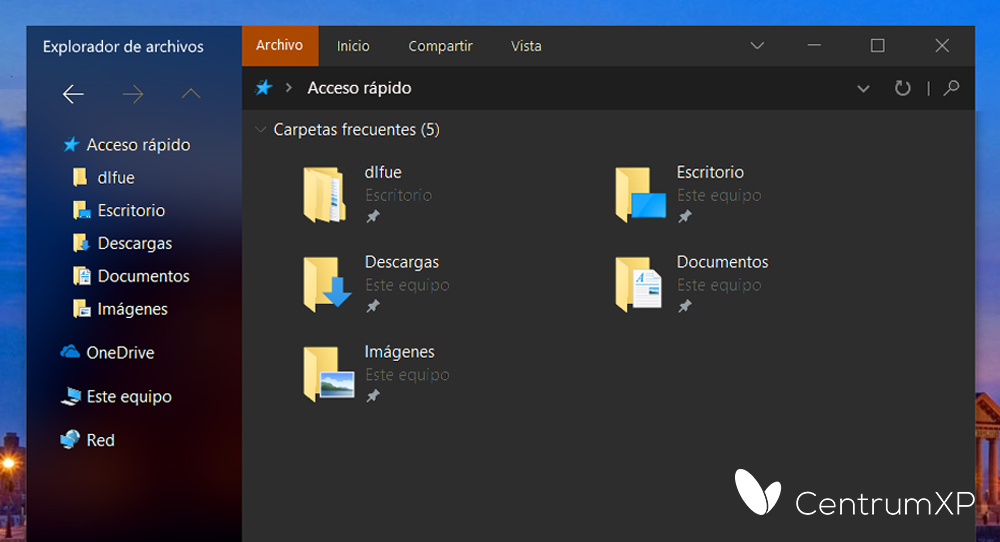The width and height of the screenshot is (1000, 542).
Task: Maximize the Explorador de archivos window
Action: click(x=878, y=45)
